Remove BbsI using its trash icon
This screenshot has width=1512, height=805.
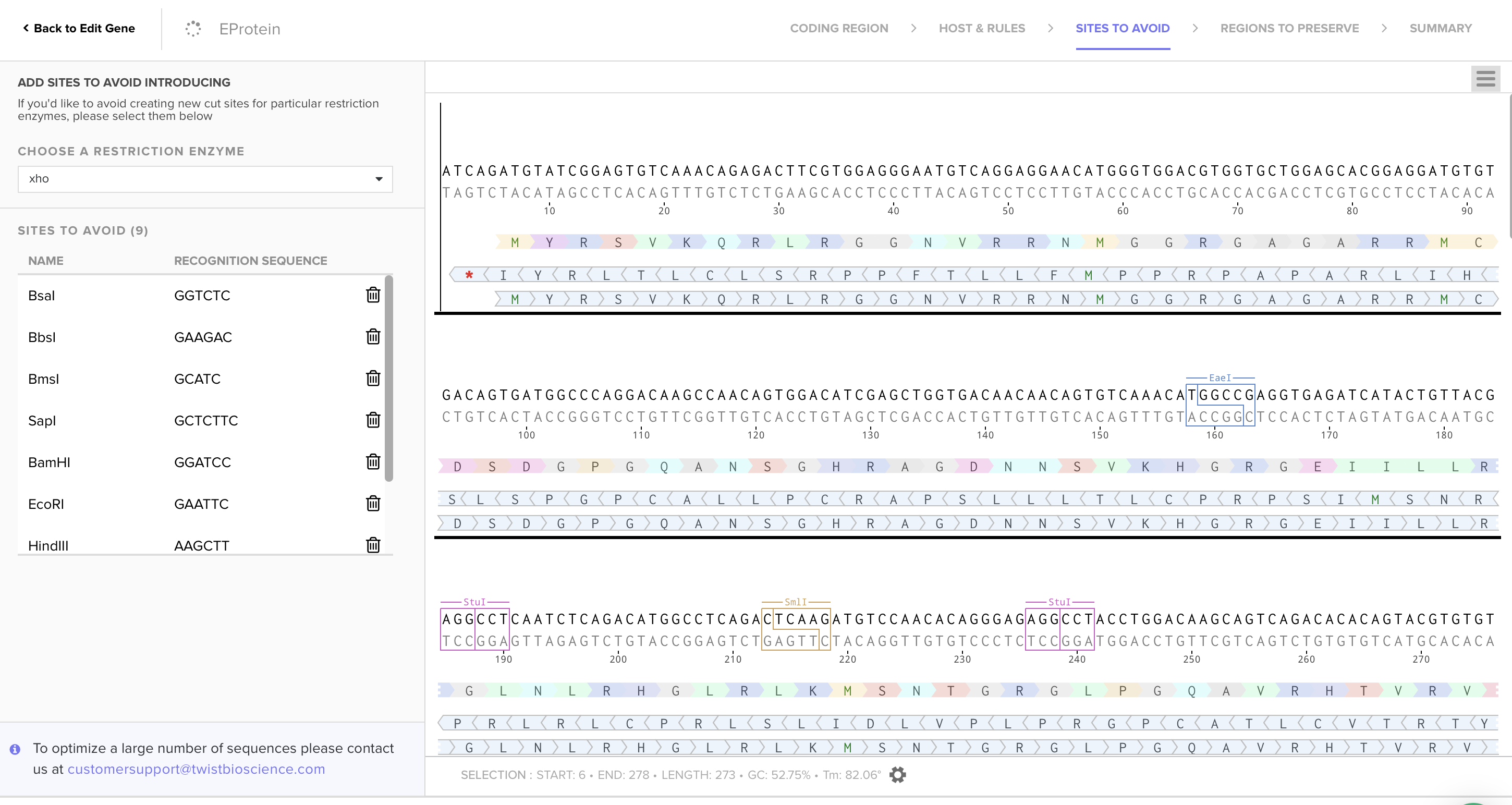[x=373, y=336]
